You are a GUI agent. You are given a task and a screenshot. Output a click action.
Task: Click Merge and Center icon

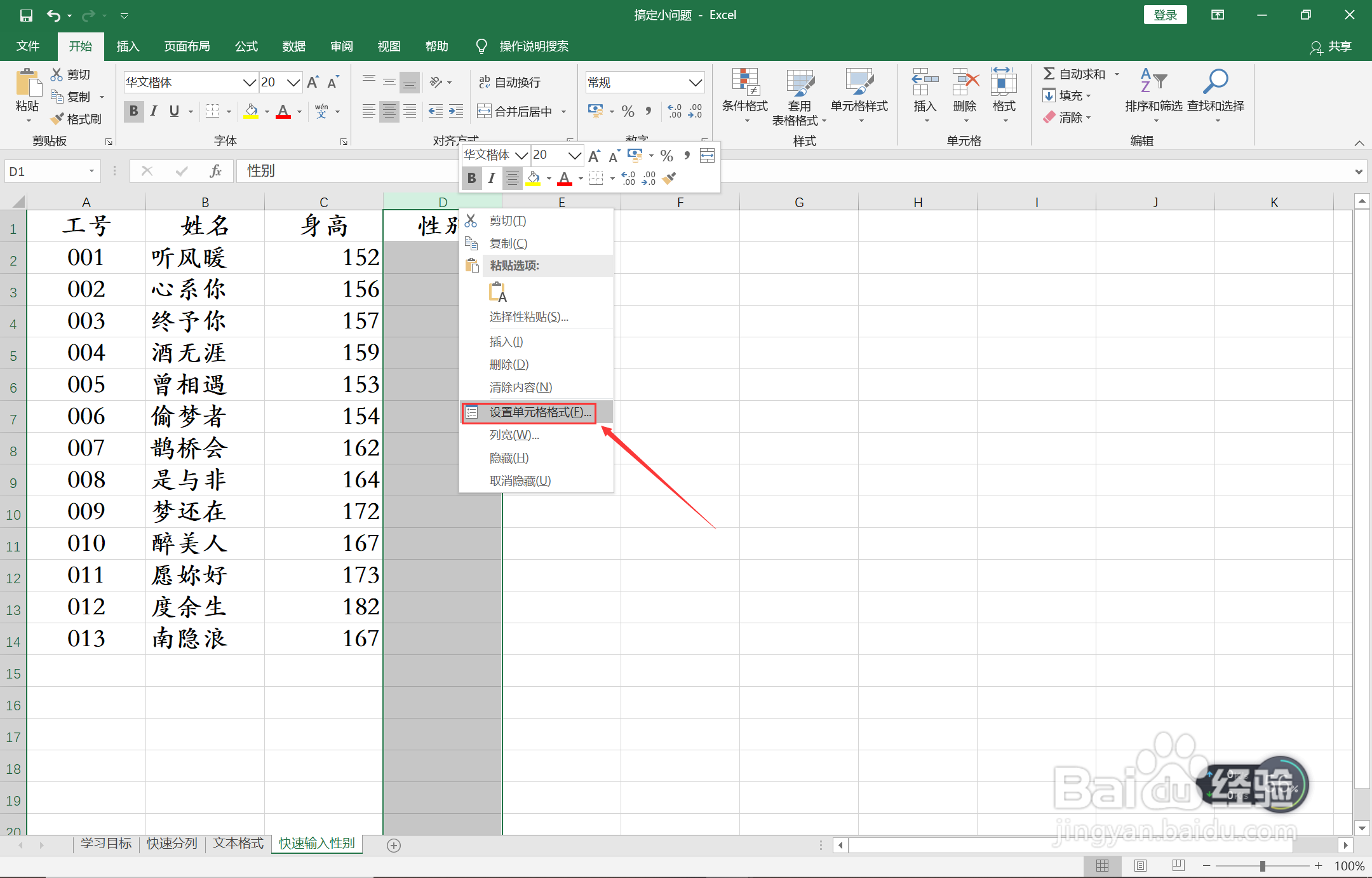484,112
